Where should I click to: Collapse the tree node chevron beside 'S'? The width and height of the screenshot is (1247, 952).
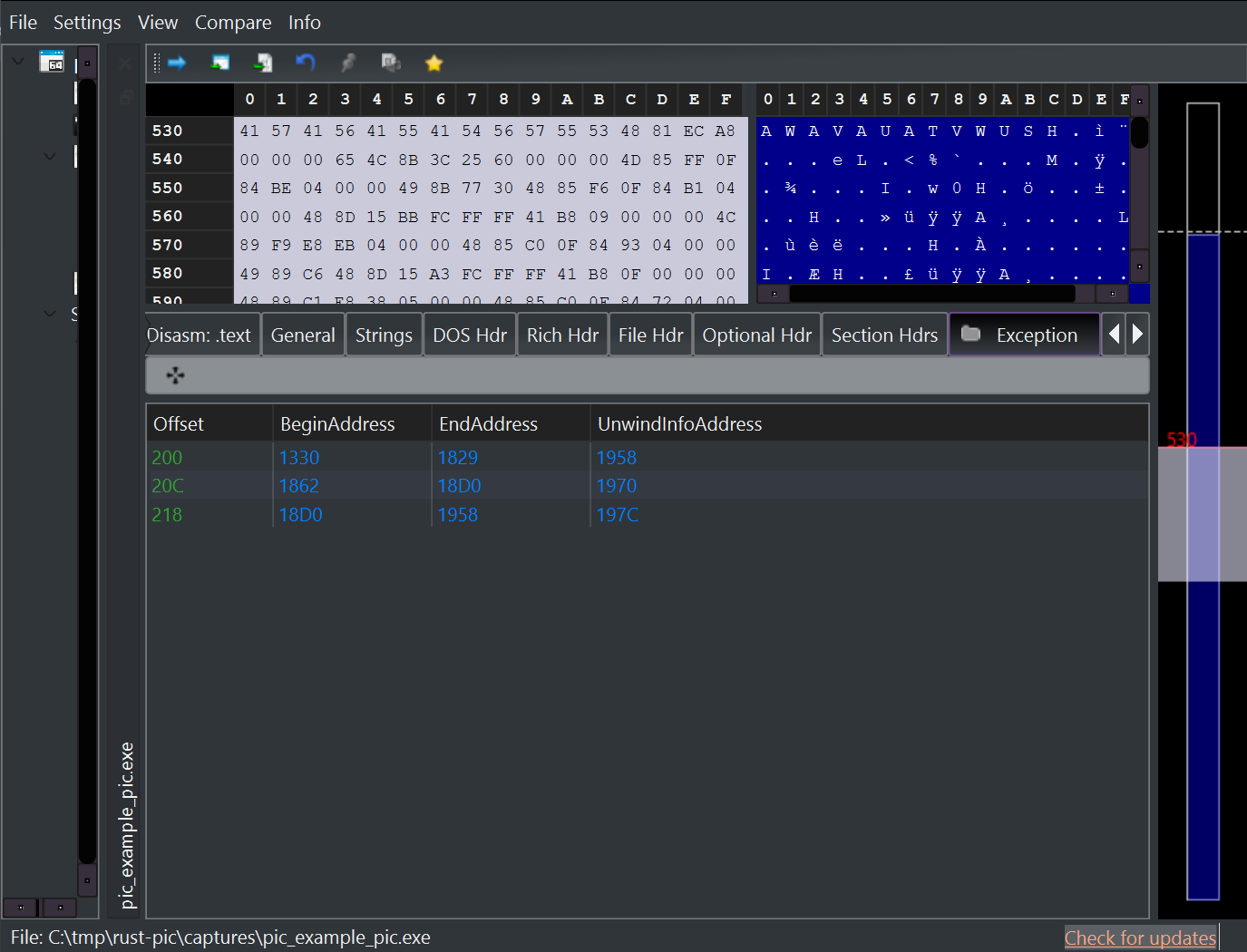(50, 313)
